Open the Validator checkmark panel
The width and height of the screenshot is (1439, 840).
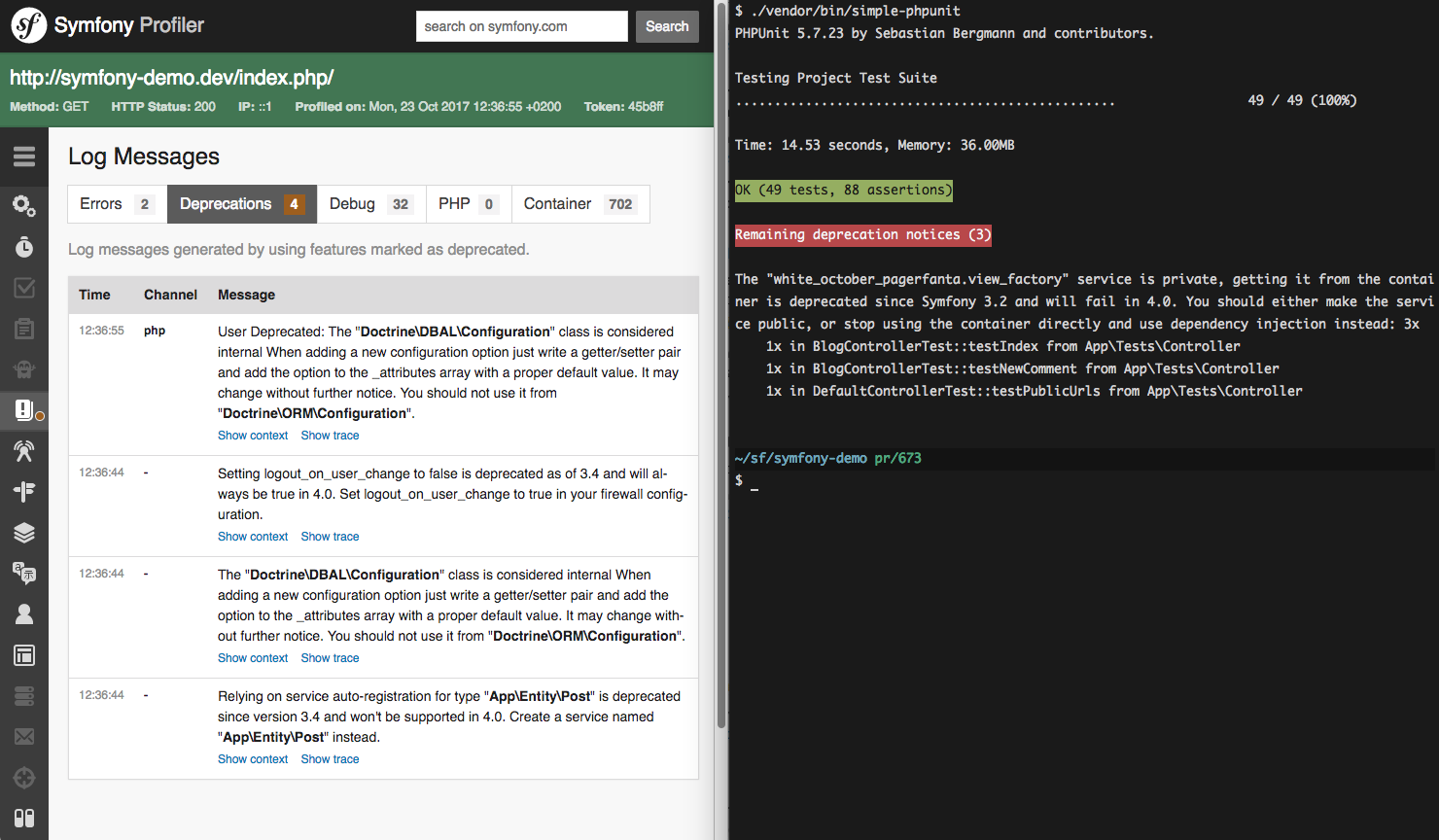pos(24,288)
